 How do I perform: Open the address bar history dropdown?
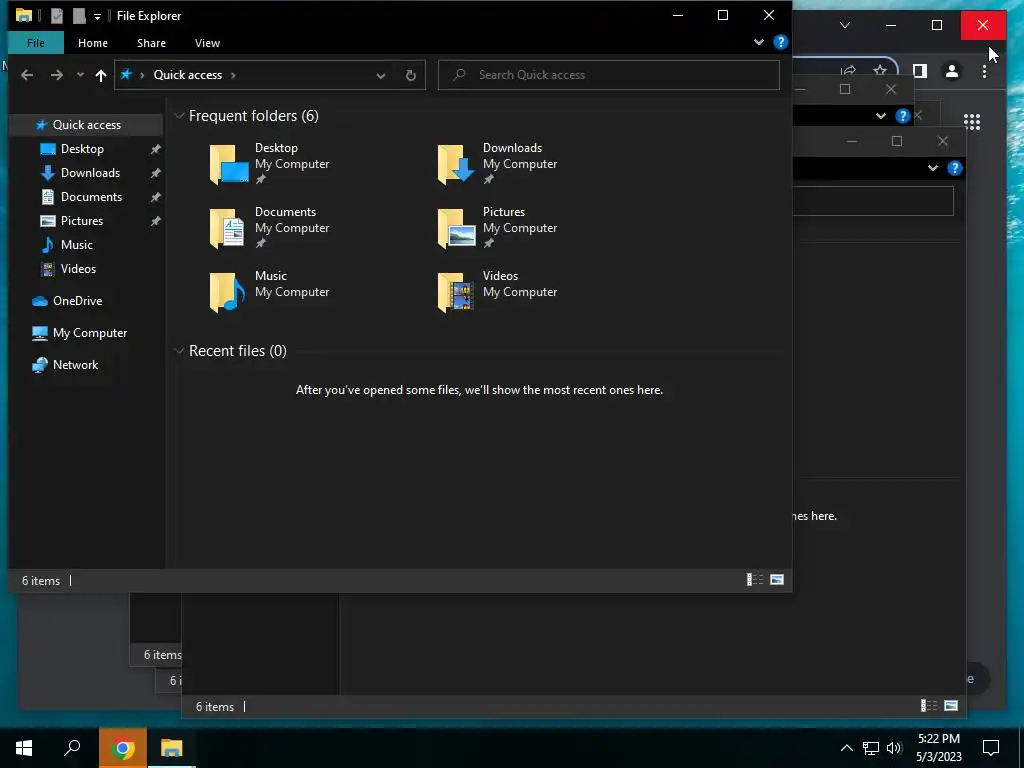pos(381,75)
